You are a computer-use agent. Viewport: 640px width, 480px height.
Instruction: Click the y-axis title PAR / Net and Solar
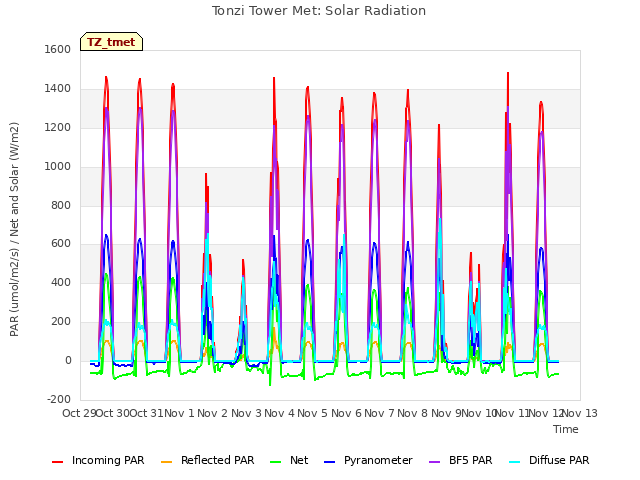[x=14, y=229]
